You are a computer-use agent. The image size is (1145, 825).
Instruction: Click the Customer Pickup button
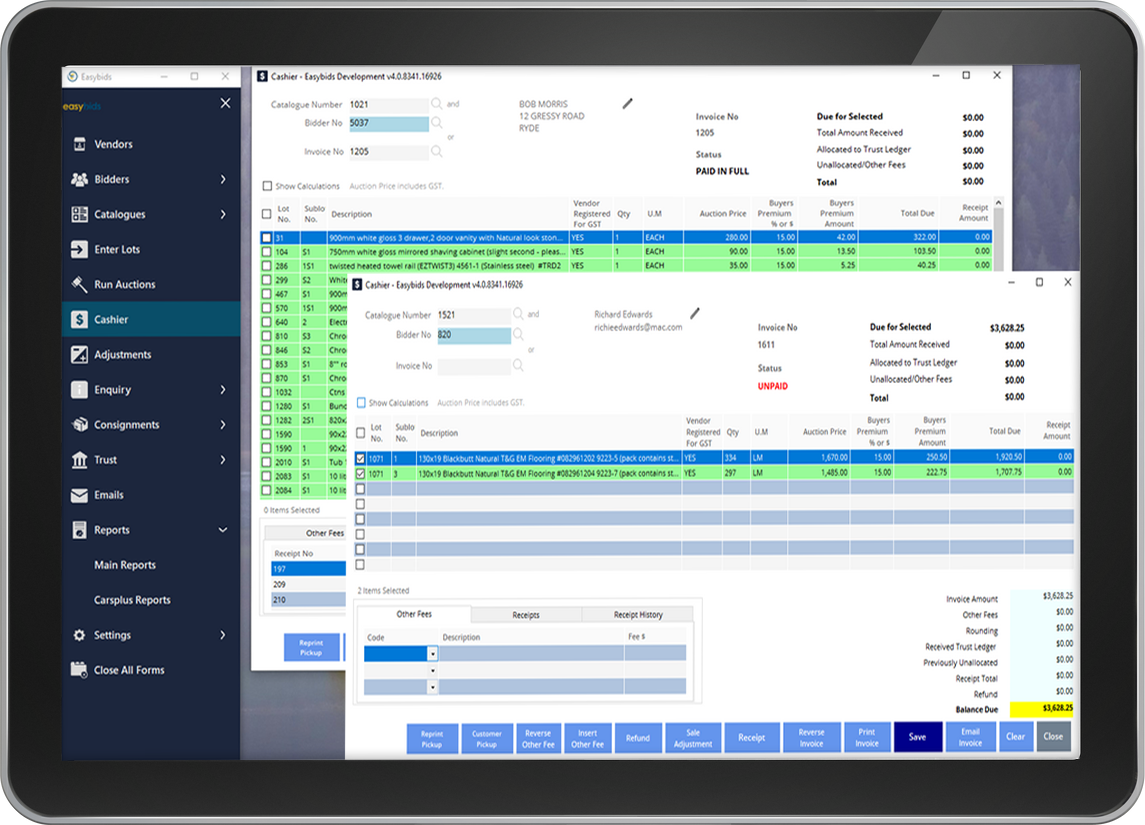click(486, 739)
